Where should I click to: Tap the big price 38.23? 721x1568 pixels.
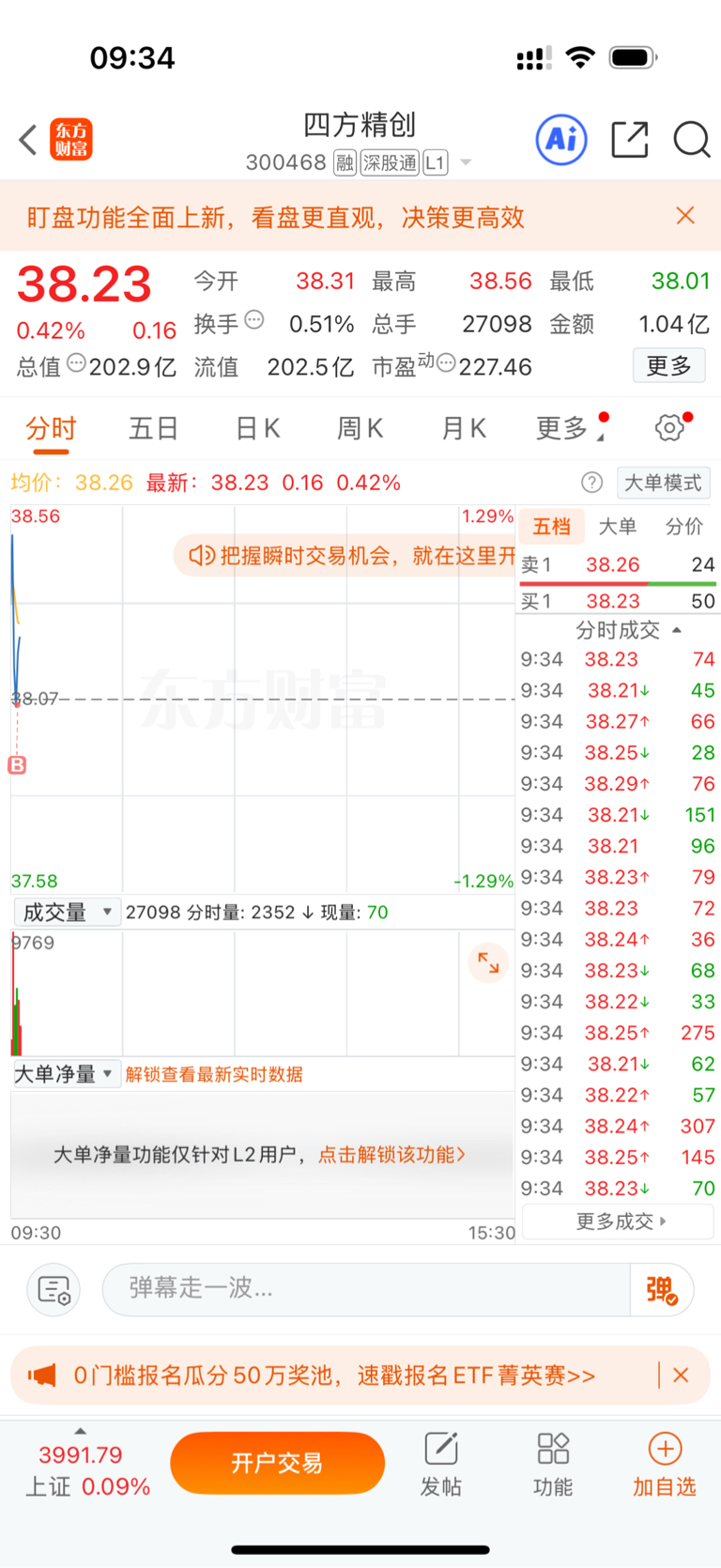click(x=84, y=284)
